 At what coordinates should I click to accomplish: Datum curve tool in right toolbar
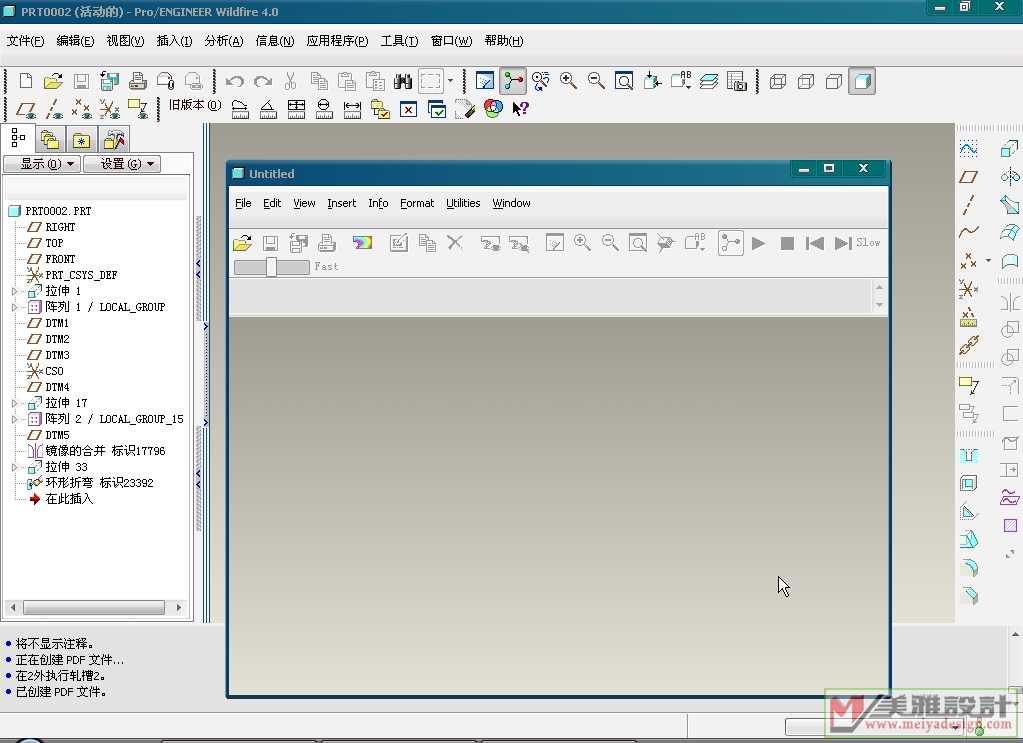coord(969,232)
